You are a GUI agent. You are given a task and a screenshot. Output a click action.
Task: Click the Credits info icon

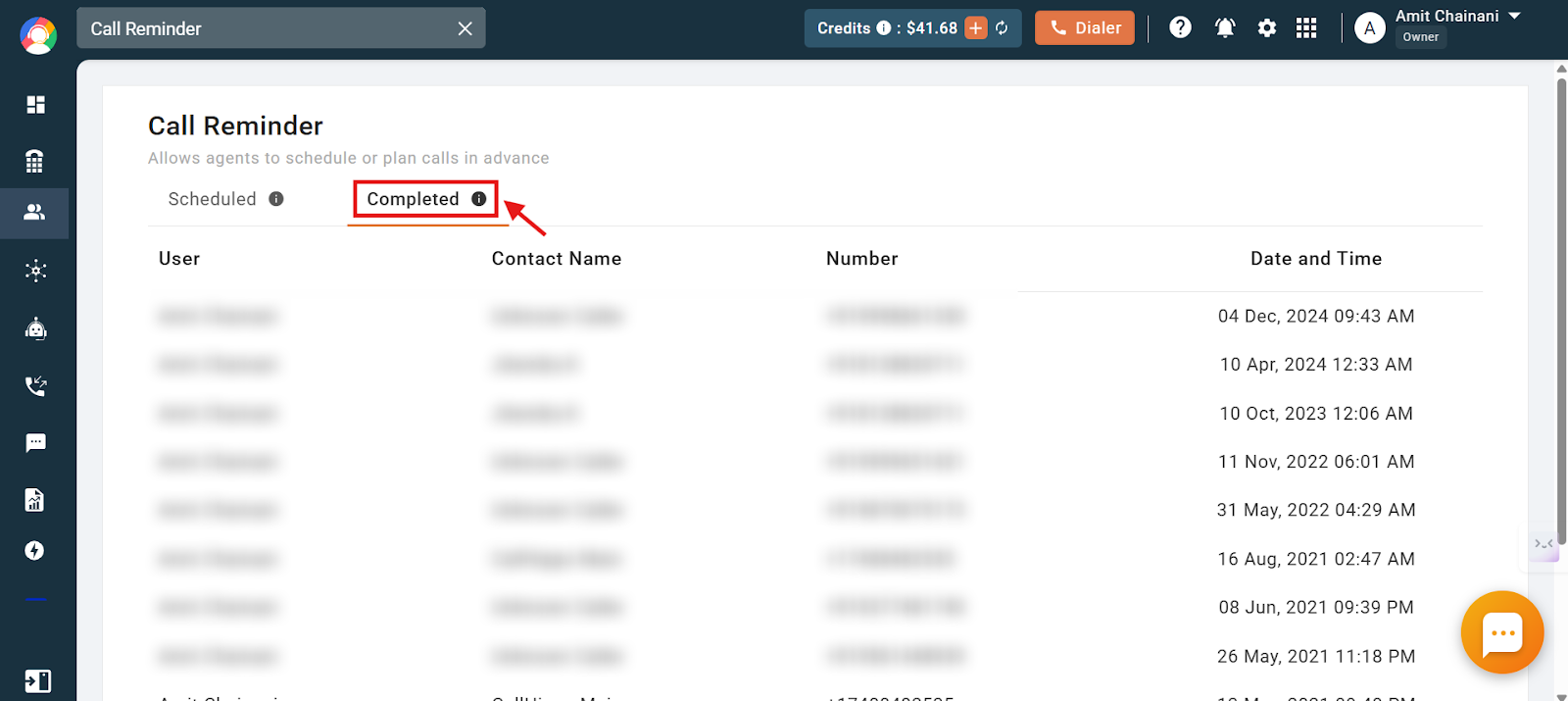click(x=884, y=27)
